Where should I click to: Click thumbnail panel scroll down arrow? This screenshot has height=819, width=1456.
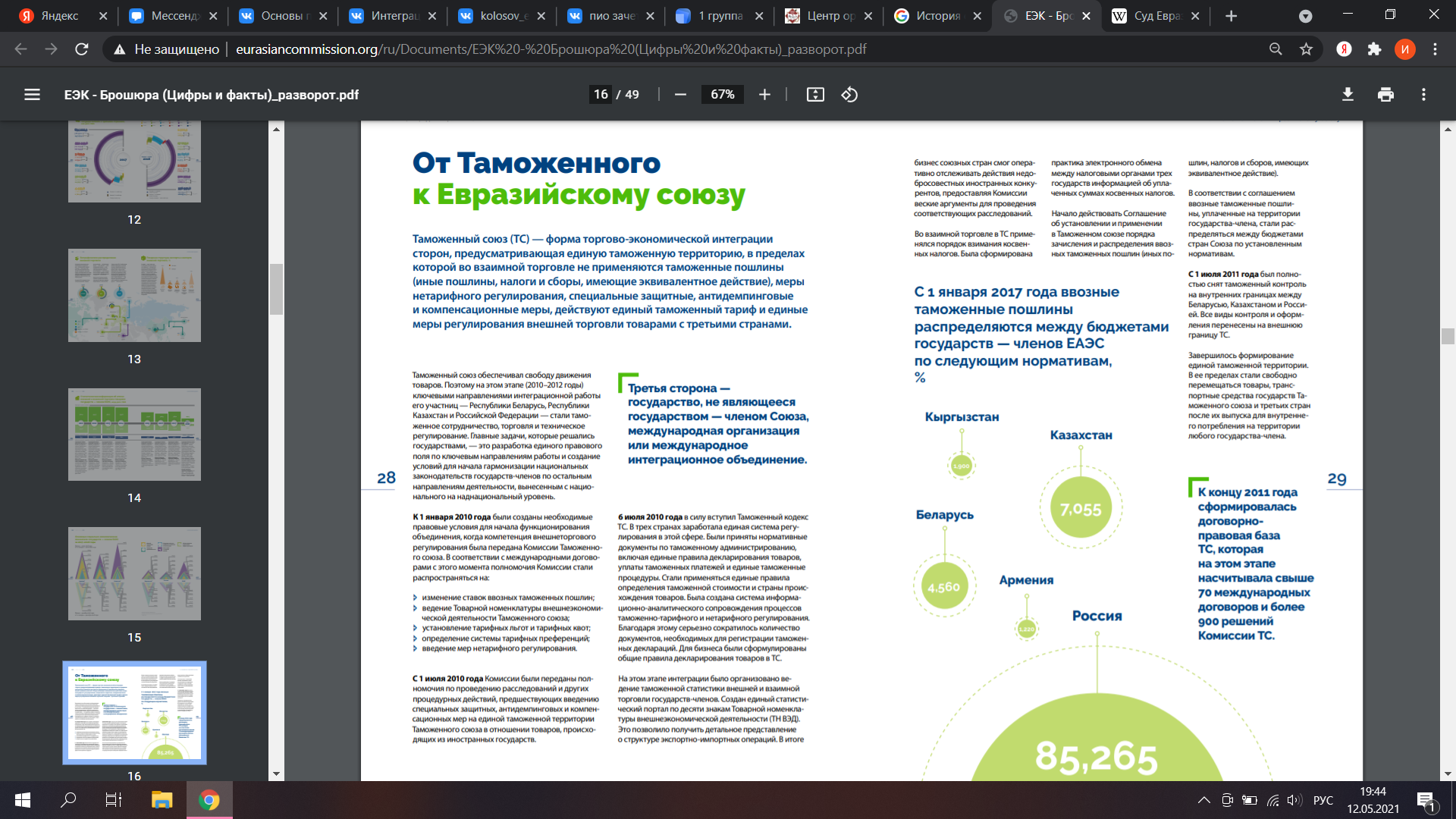click(276, 773)
